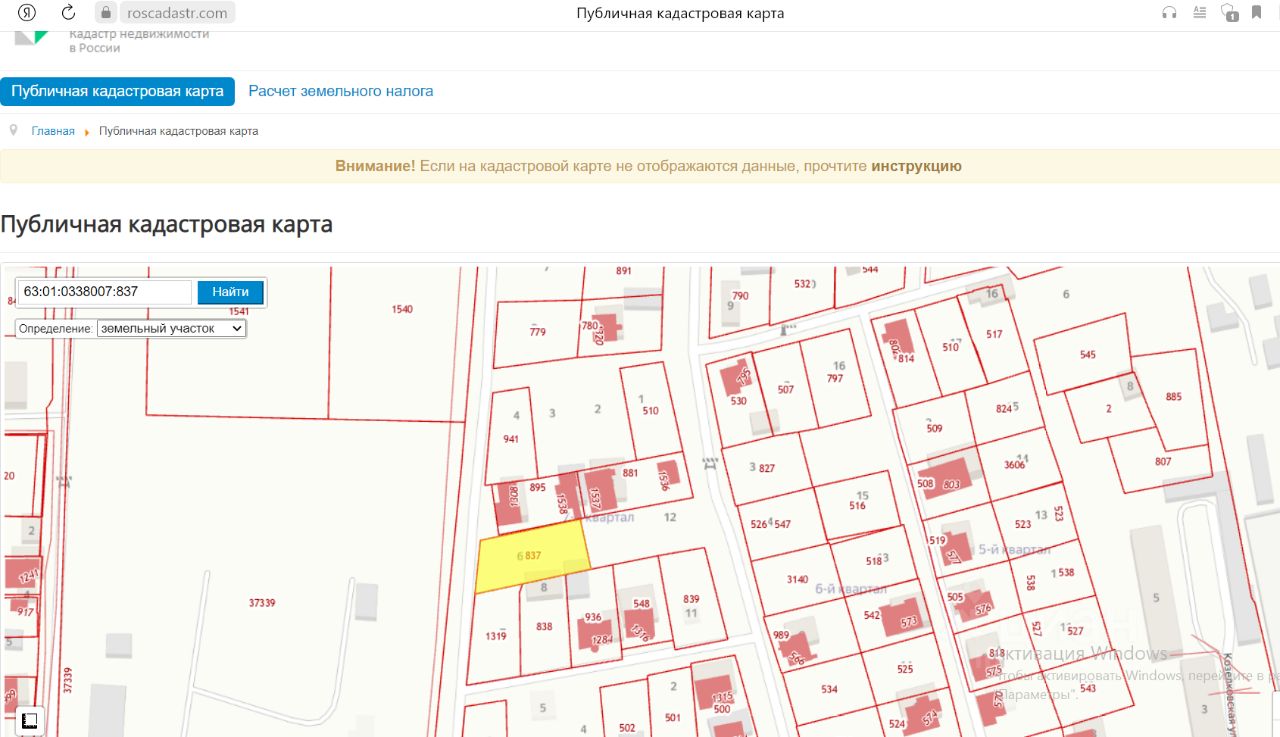
Task: Click parcel labeled 1540 on map
Action: pos(402,310)
